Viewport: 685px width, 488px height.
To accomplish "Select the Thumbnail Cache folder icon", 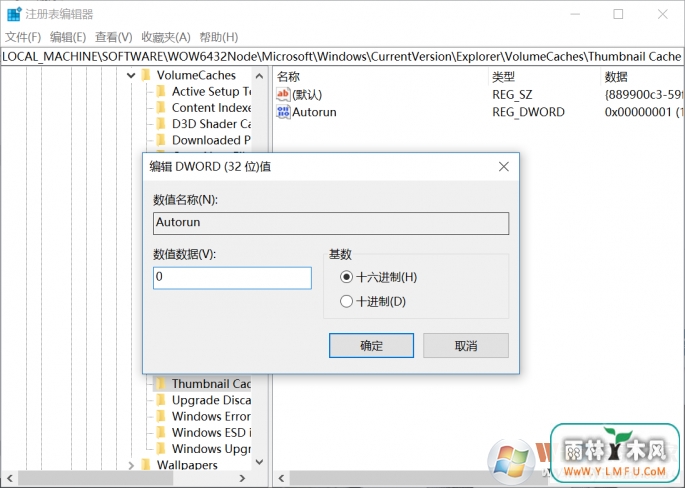I will pos(161,384).
